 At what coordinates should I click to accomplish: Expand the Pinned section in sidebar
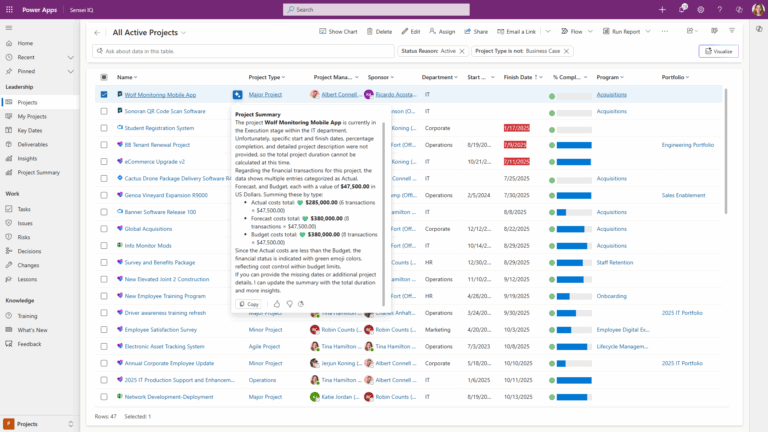(71, 72)
